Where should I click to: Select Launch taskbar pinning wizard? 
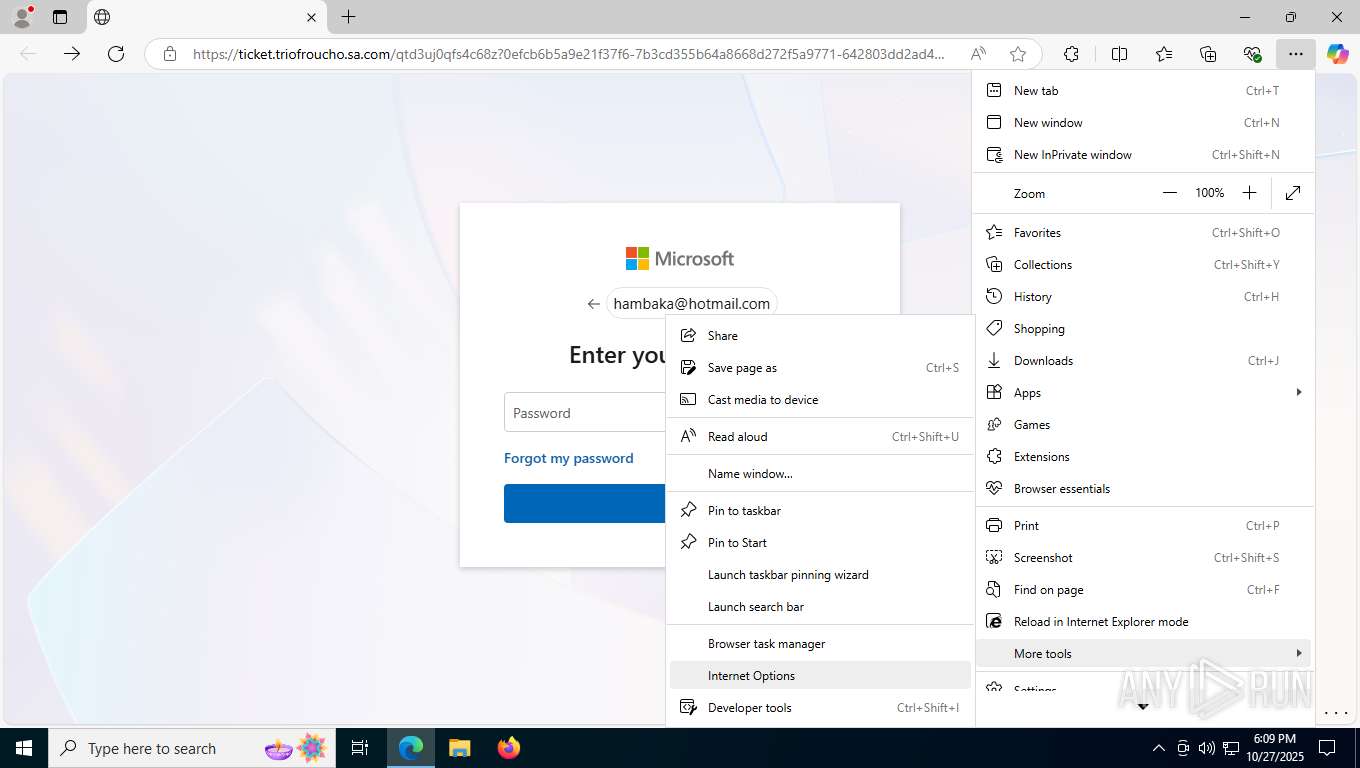click(x=820, y=574)
